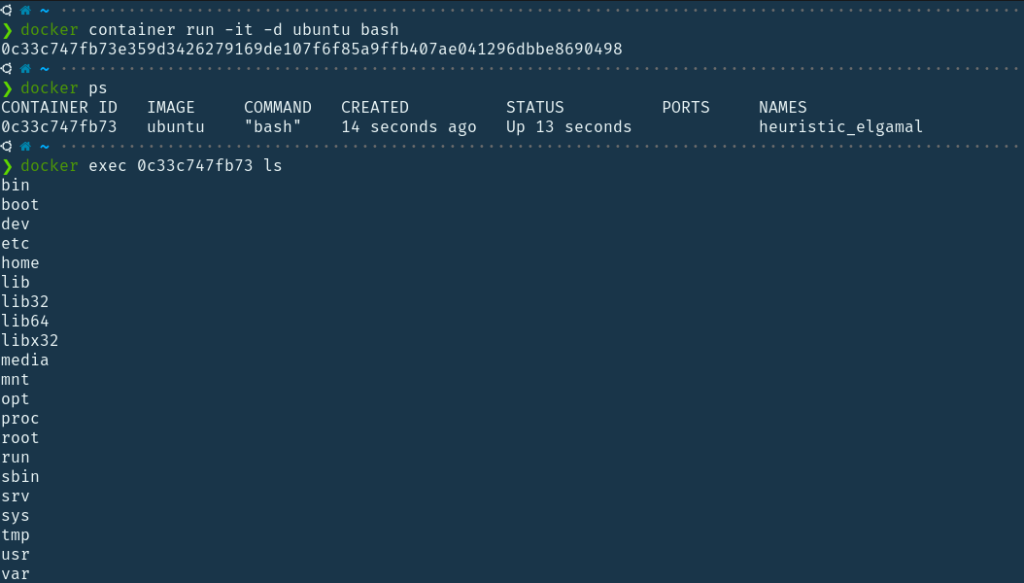Click the '14 seconds ago' created value
The height and width of the screenshot is (583, 1024).
click(409, 127)
